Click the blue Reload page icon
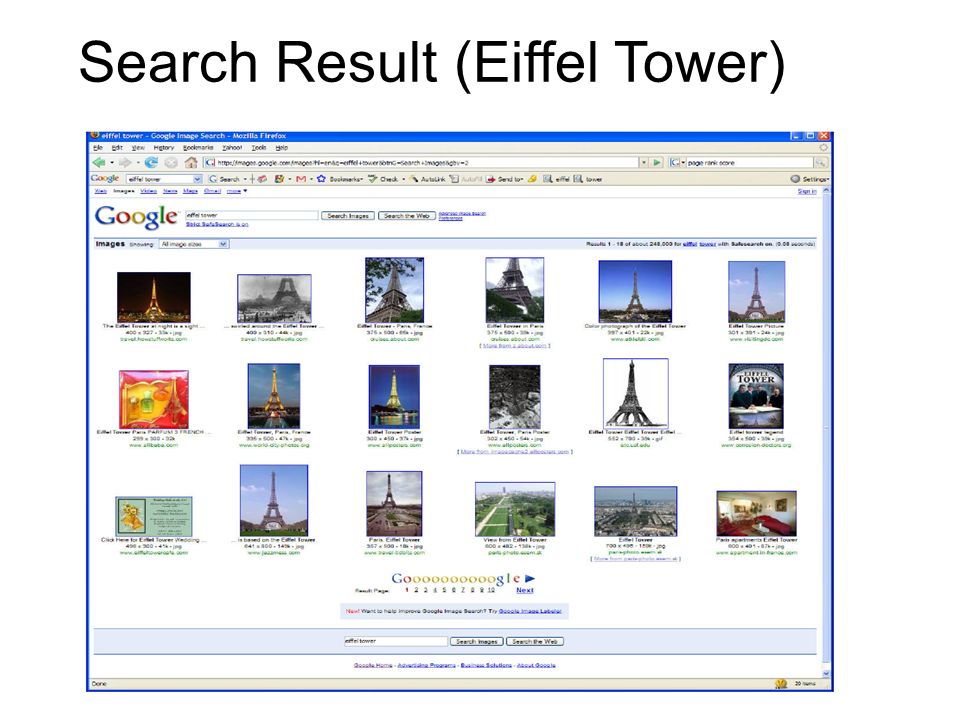 tap(151, 162)
